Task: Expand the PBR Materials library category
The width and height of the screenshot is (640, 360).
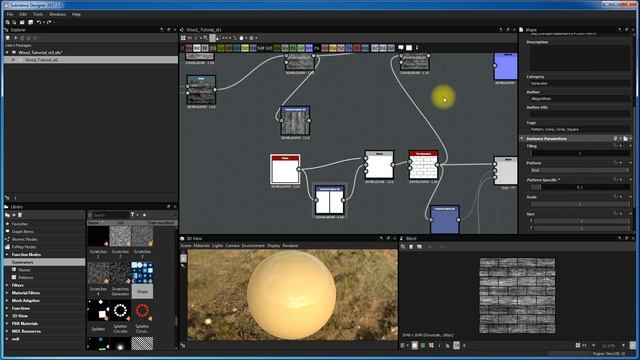Action: pyautogui.click(x=7, y=324)
